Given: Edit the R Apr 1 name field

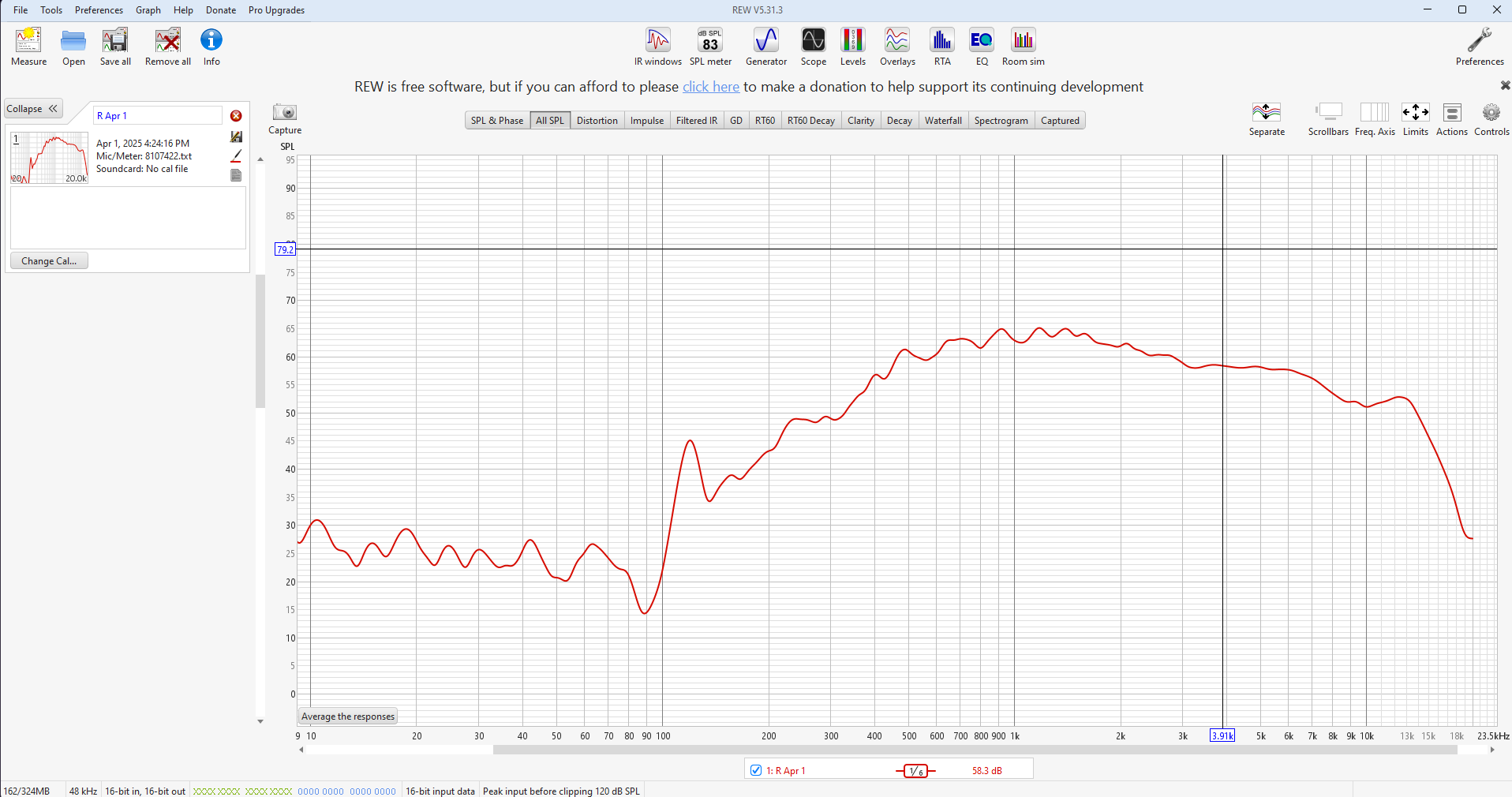Looking at the screenshot, I should click(x=158, y=116).
